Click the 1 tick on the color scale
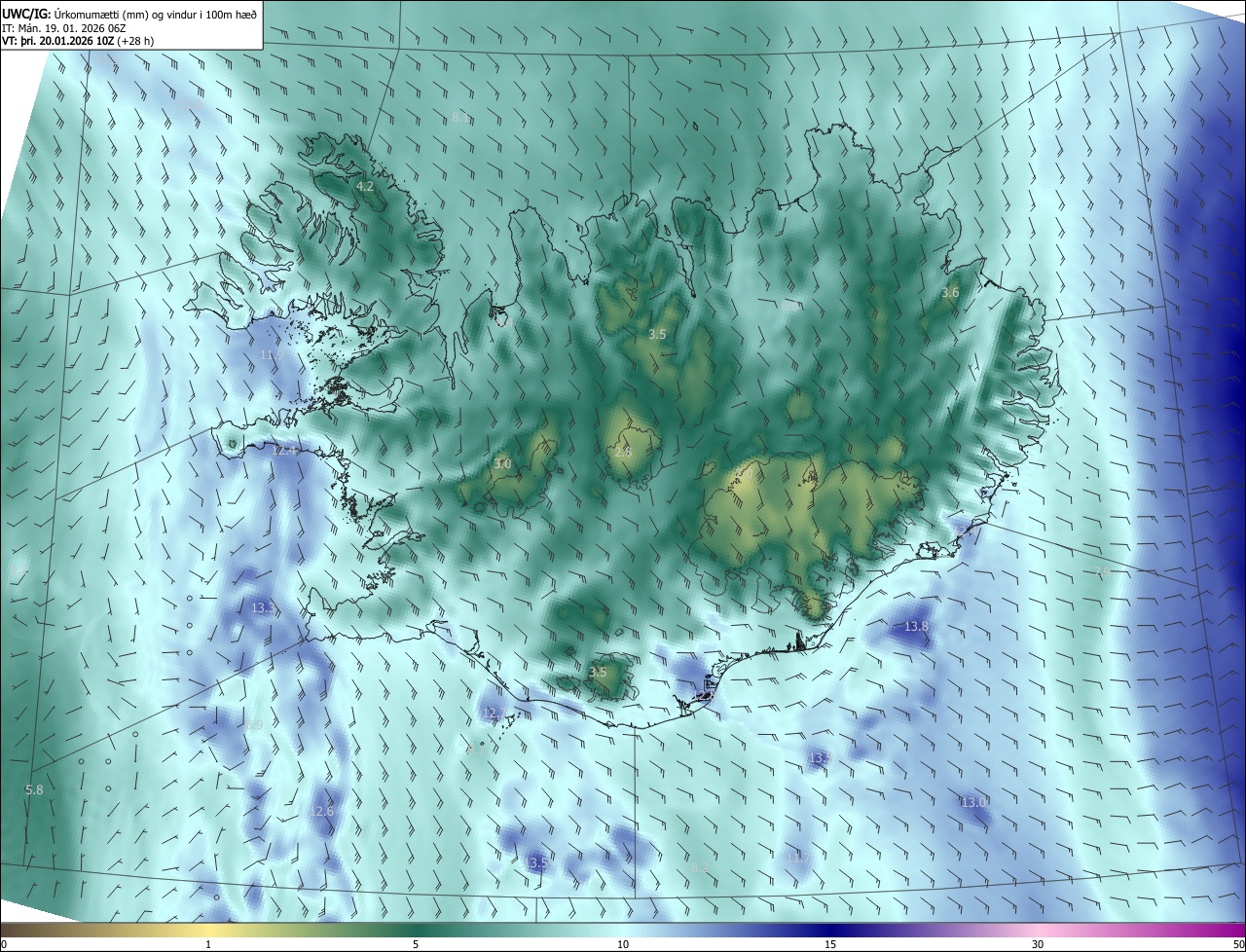The height and width of the screenshot is (952, 1246). tap(208, 944)
